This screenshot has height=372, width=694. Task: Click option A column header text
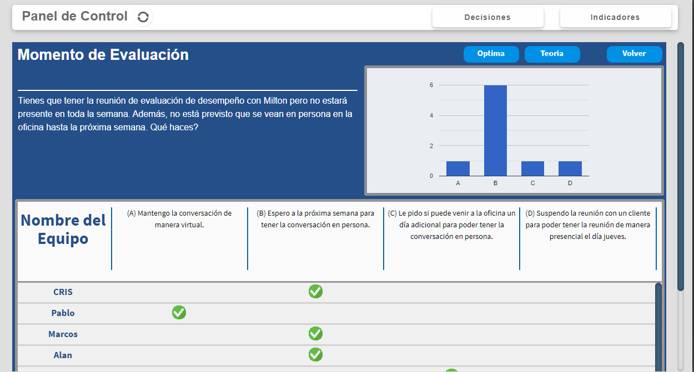click(179, 219)
